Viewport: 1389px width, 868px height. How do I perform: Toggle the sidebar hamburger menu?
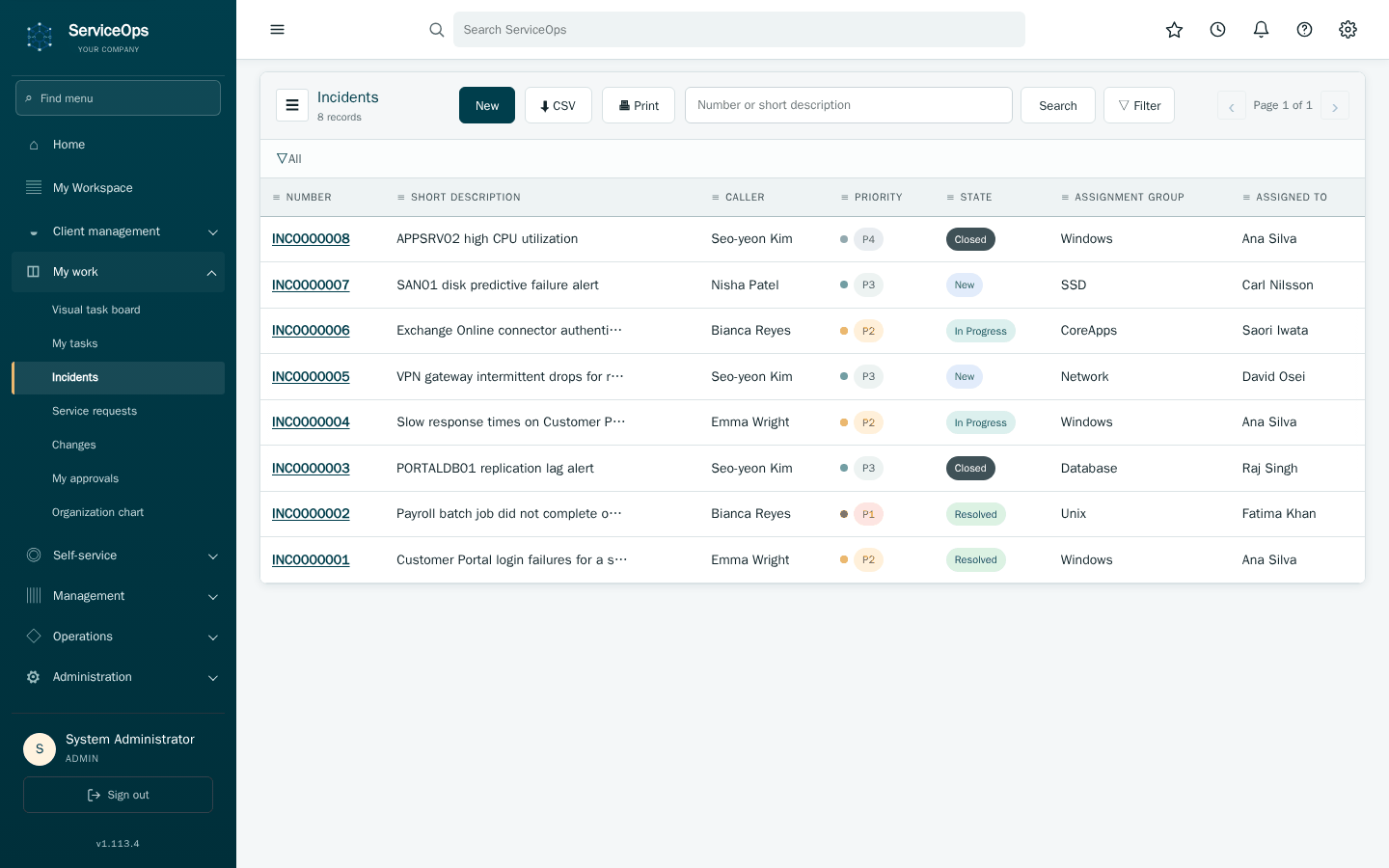click(x=277, y=29)
